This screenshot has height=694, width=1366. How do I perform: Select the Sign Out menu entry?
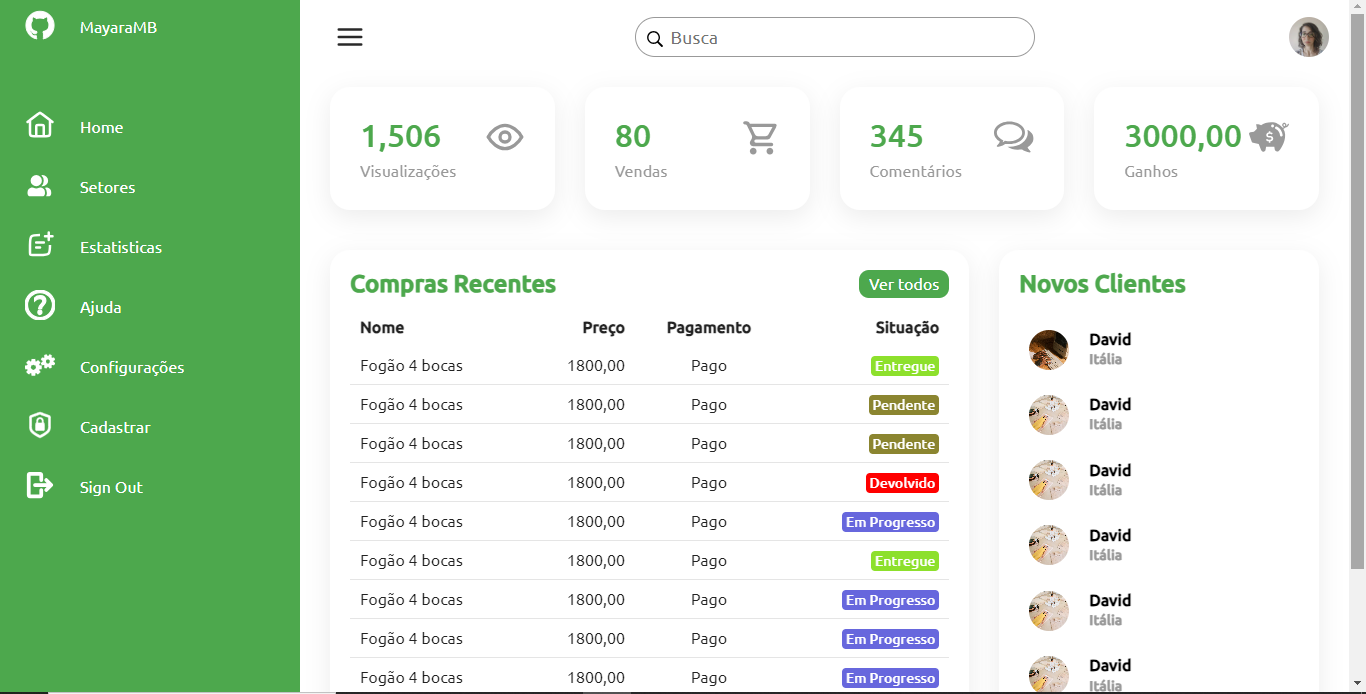pyautogui.click(x=110, y=487)
